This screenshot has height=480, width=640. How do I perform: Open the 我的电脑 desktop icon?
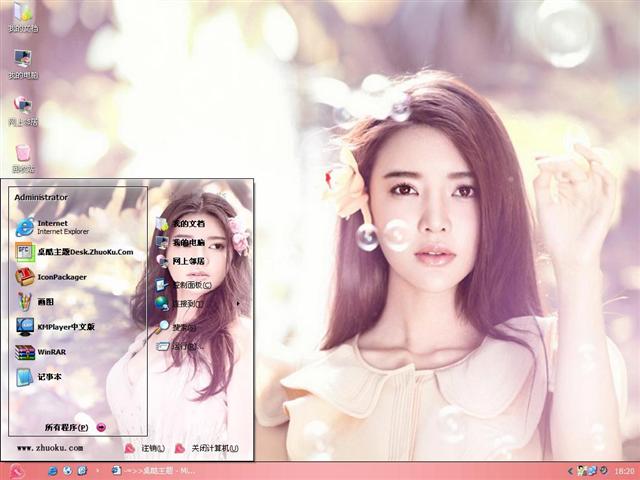click(23, 64)
